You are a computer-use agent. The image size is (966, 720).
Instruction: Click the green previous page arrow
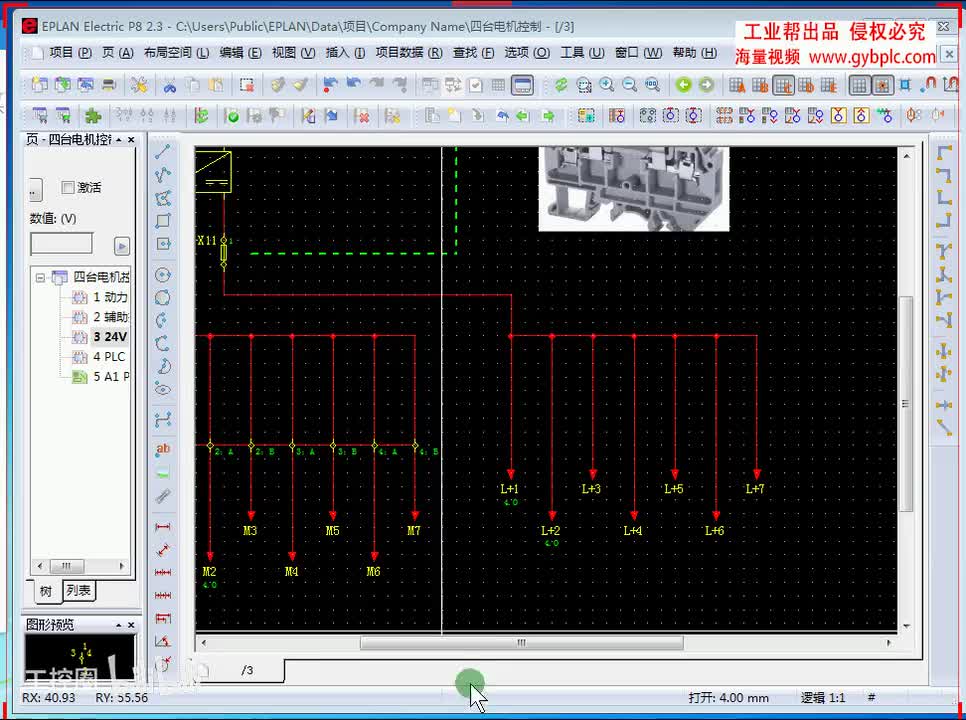click(683, 85)
